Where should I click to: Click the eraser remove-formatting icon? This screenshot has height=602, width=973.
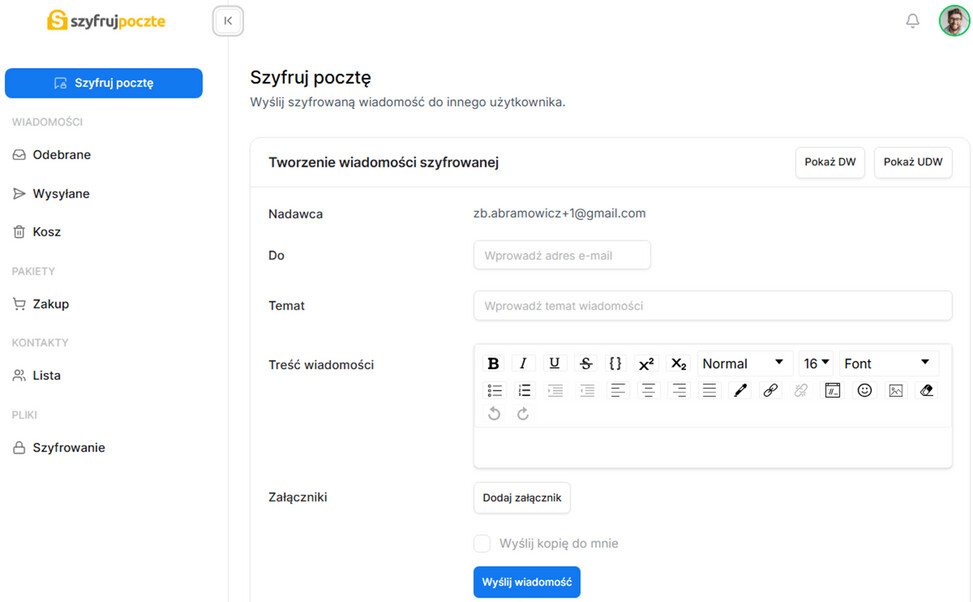click(926, 391)
